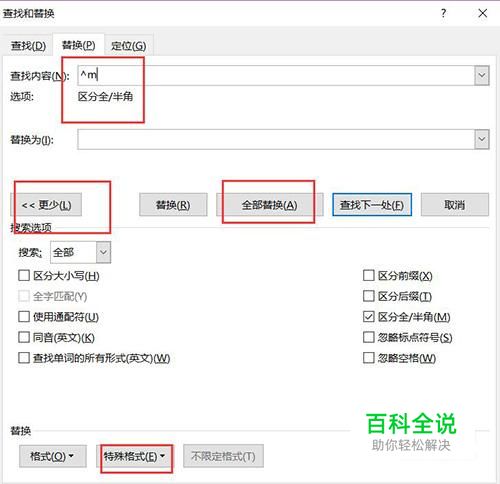500x484 pixels.
Task: Open the 特殊格式(E) dropdown menu
Action: [x=134, y=456]
